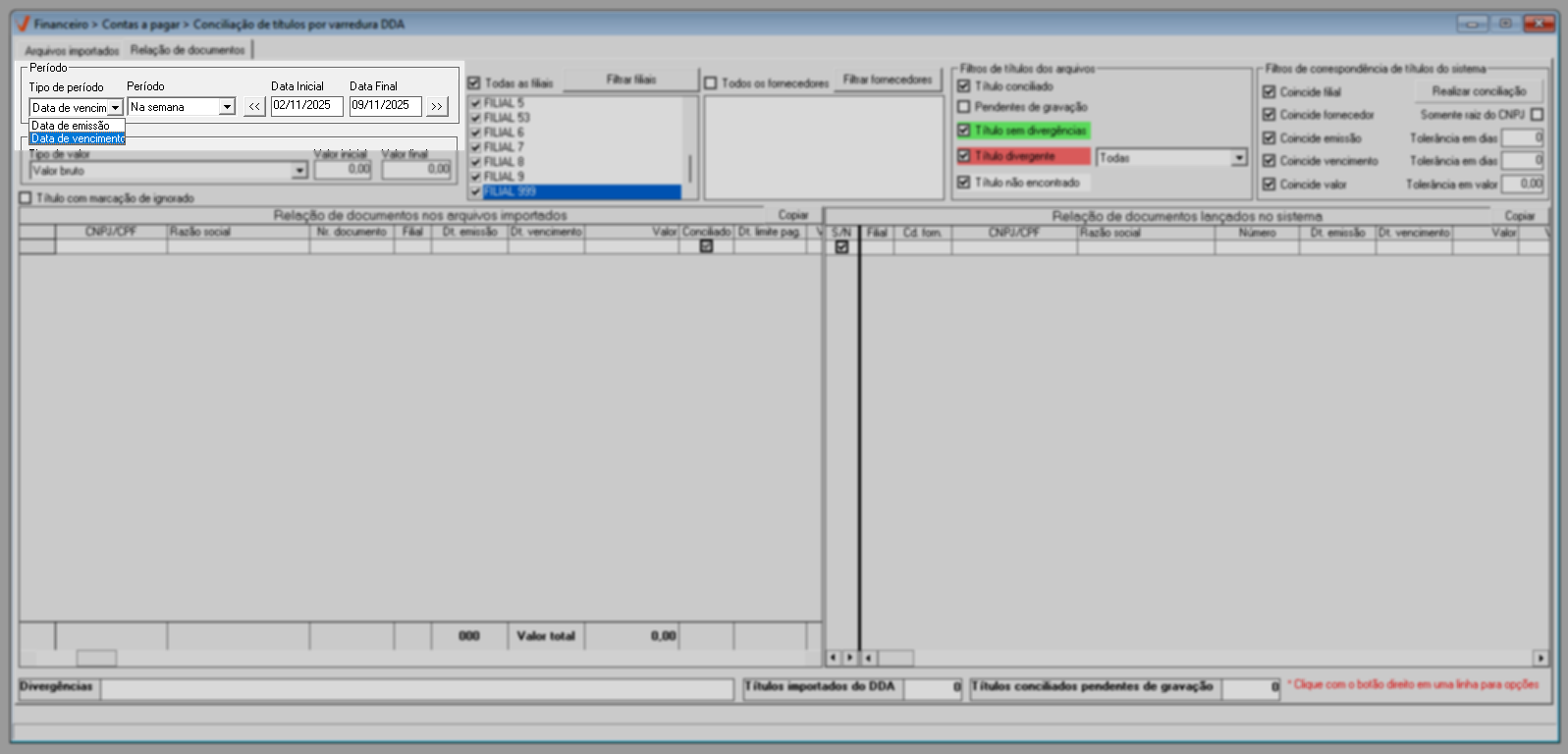1568x754 pixels.
Task: Uncheck FILIAL 7 in the branch list
Action: click(x=476, y=147)
